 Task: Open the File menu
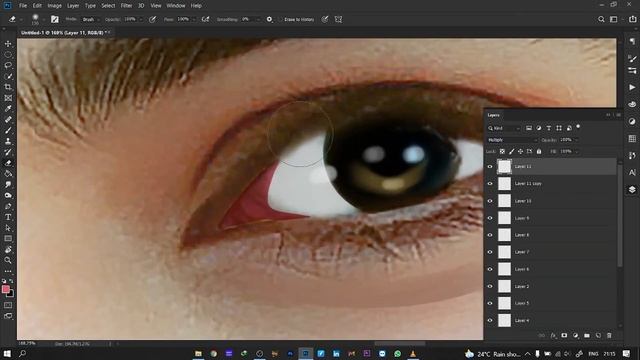click(x=23, y=6)
